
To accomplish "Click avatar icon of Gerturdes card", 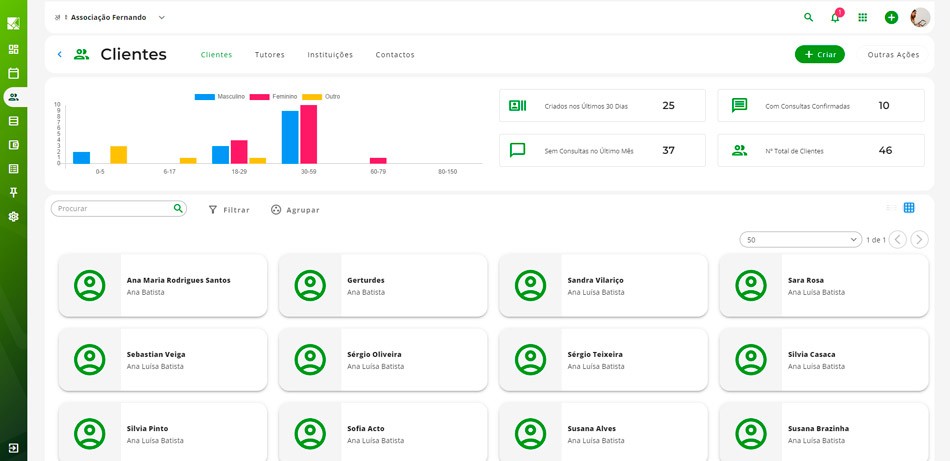I will pyautogui.click(x=310, y=285).
